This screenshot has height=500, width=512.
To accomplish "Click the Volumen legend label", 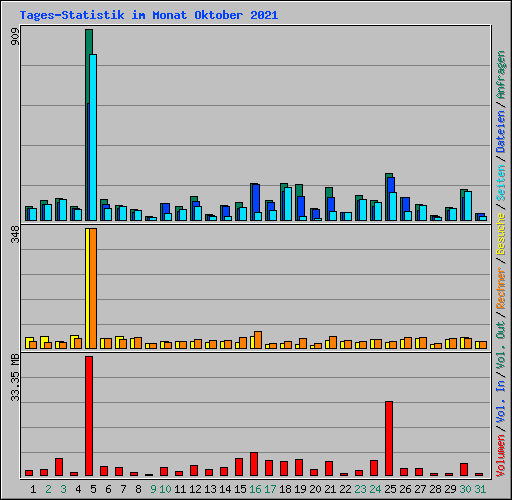I will click(x=501, y=455).
